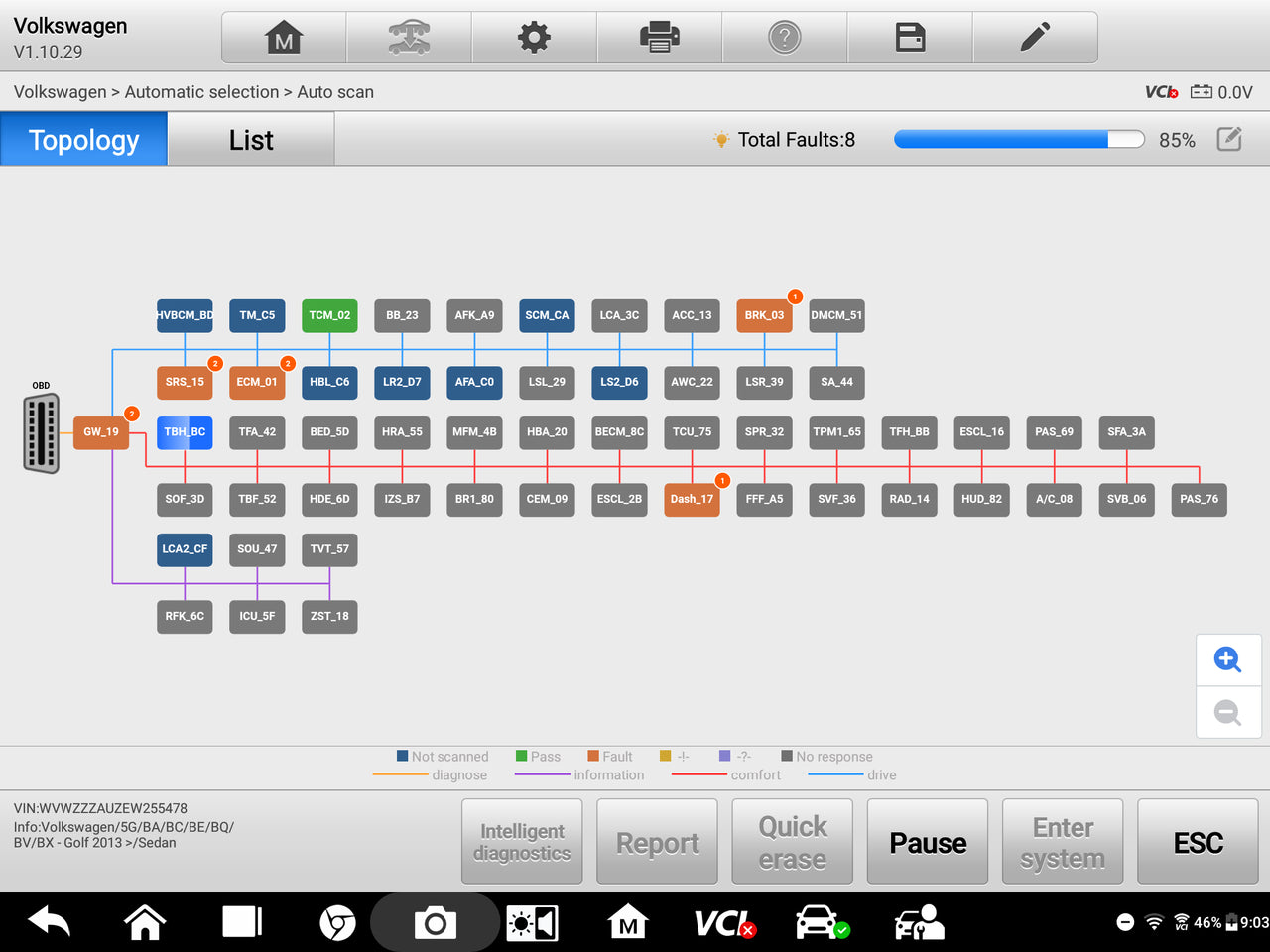This screenshot has width=1270, height=952.
Task: Select the RFK_6C module
Action: (x=185, y=616)
